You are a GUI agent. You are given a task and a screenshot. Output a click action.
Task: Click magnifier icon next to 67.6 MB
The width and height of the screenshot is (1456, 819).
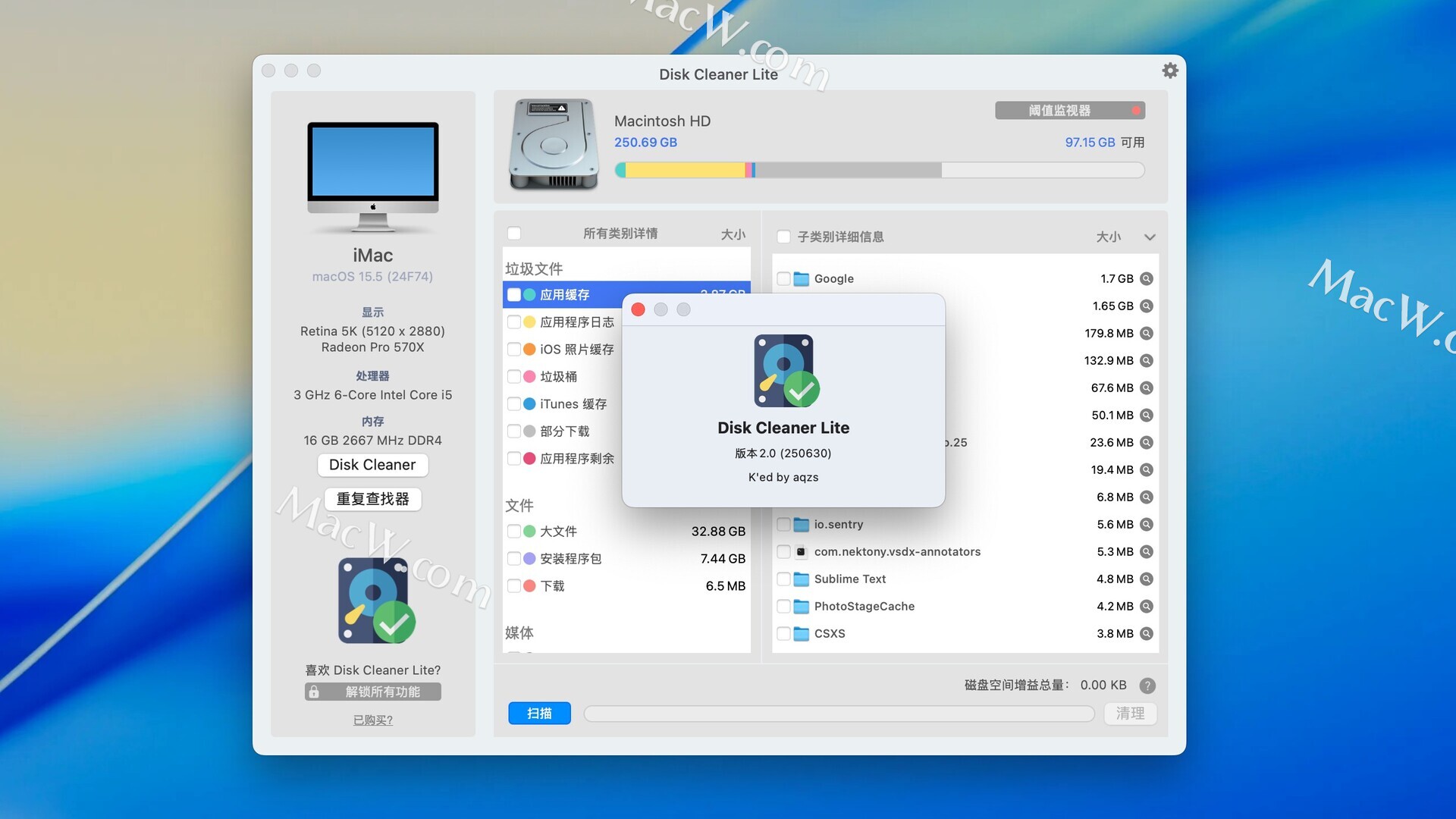click(1147, 388)
